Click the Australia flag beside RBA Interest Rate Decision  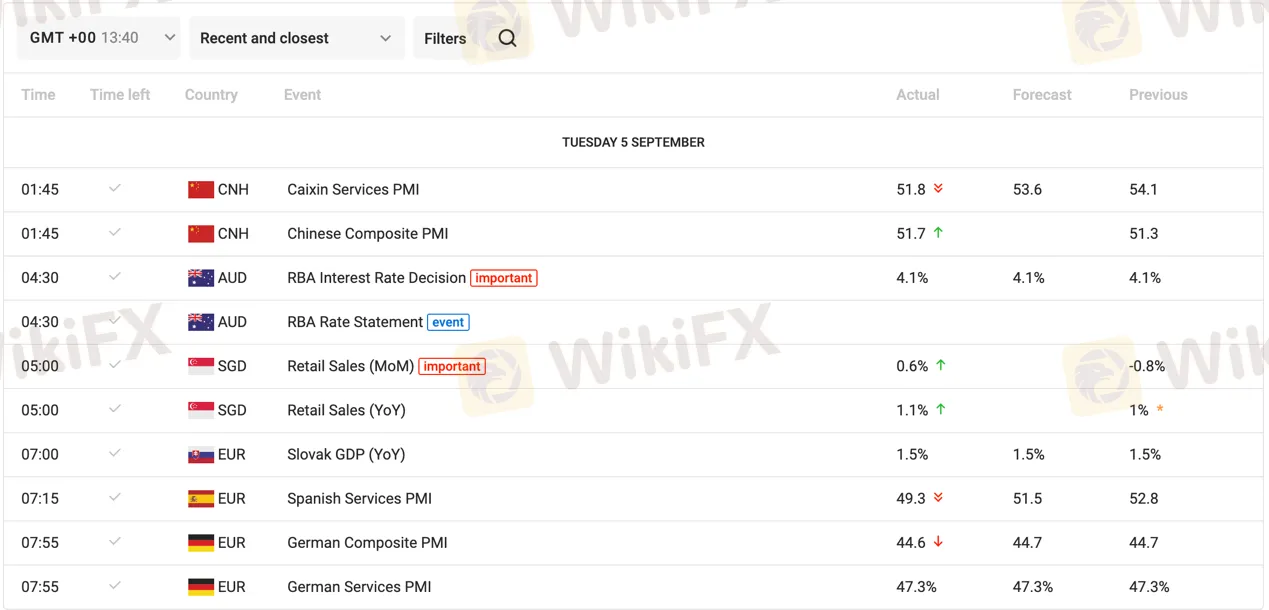[x=201, y=278]
